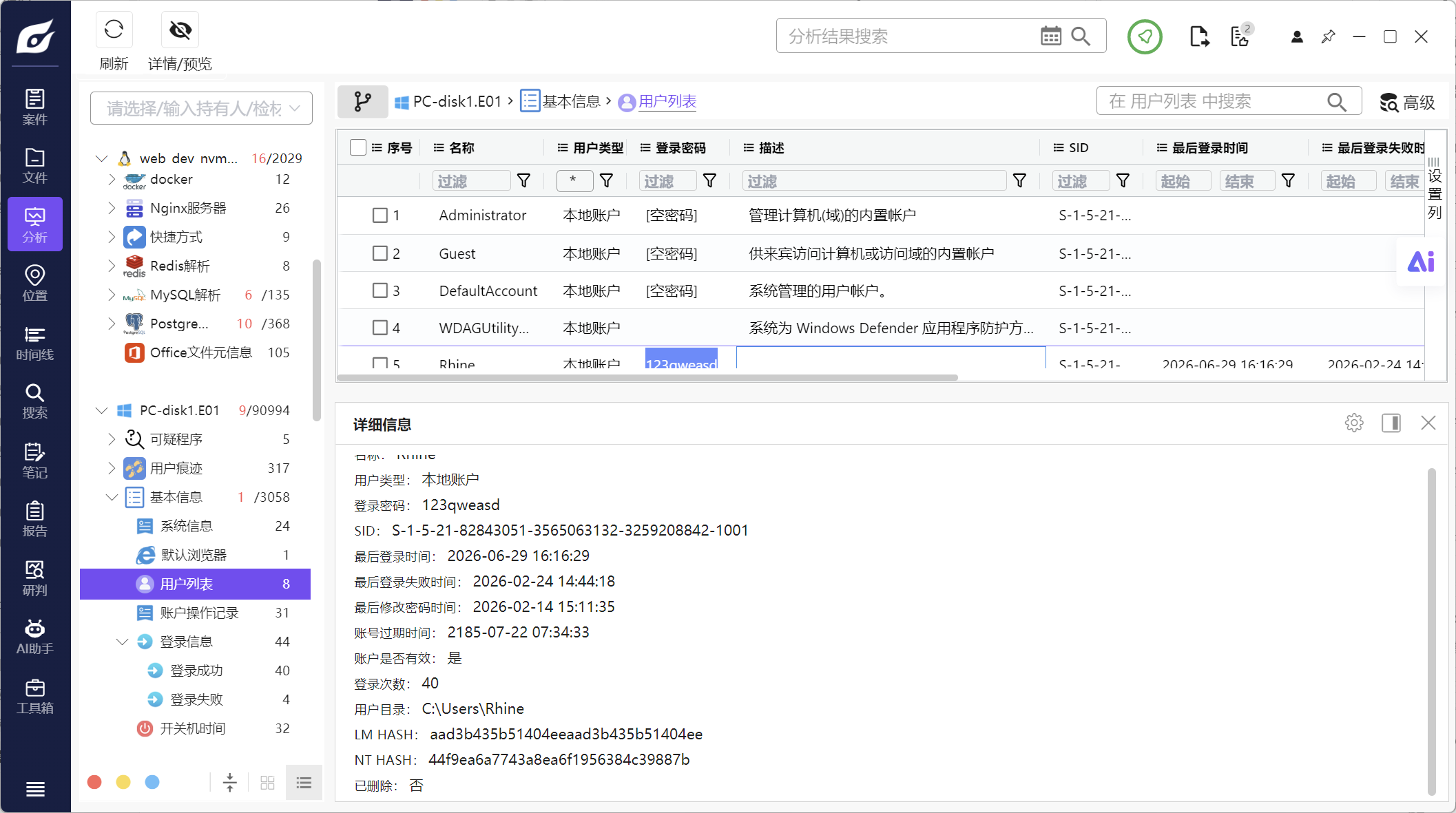Screen dimensions: 1456x813
Task: Open the AI助手 assistant
Action: pyautogui.click(x=35, y=636)
